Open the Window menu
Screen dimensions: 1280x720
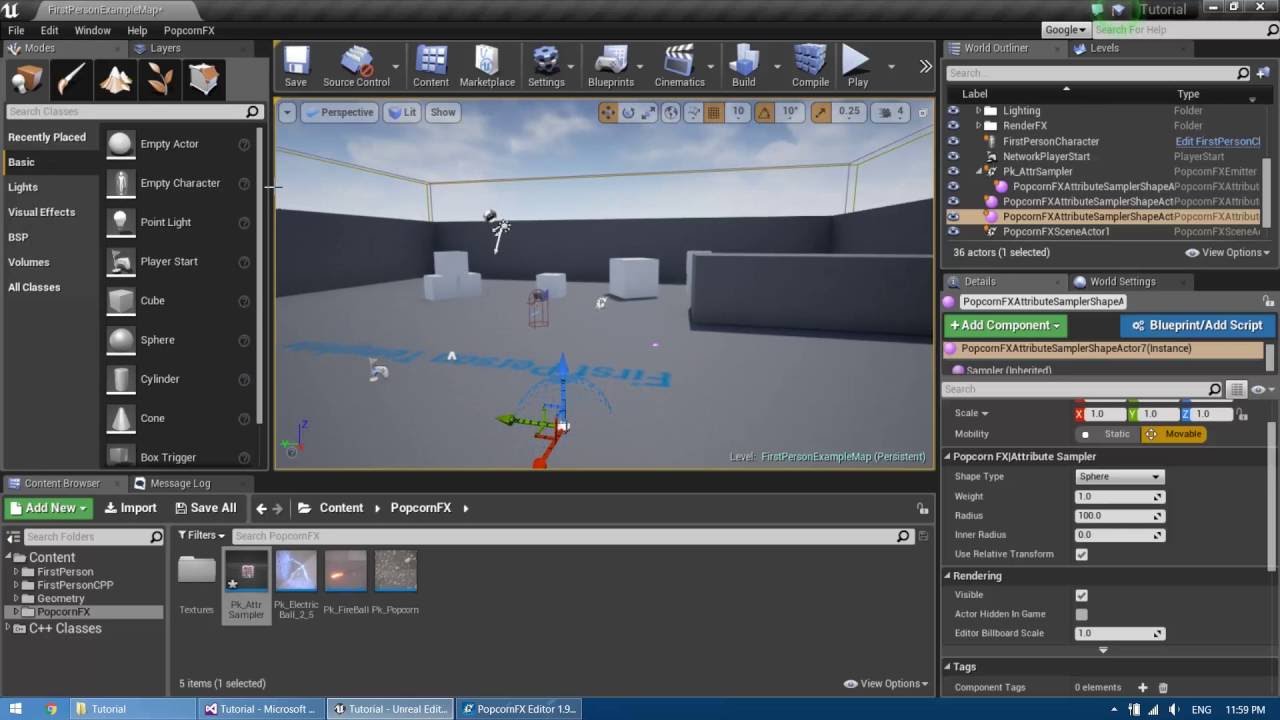(x=92, y=30)
